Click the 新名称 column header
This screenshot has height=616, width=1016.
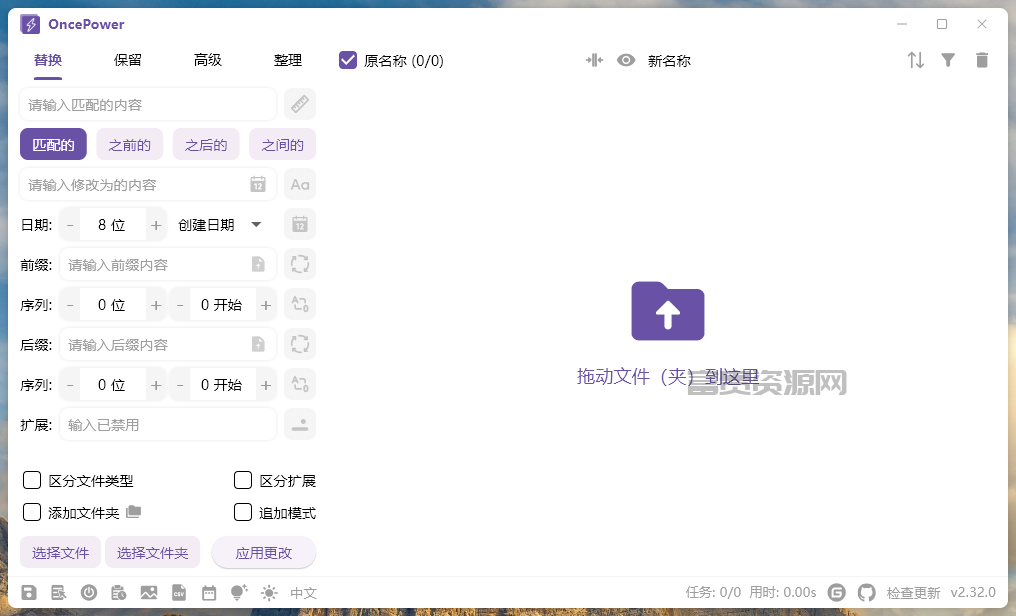point(669,60)
